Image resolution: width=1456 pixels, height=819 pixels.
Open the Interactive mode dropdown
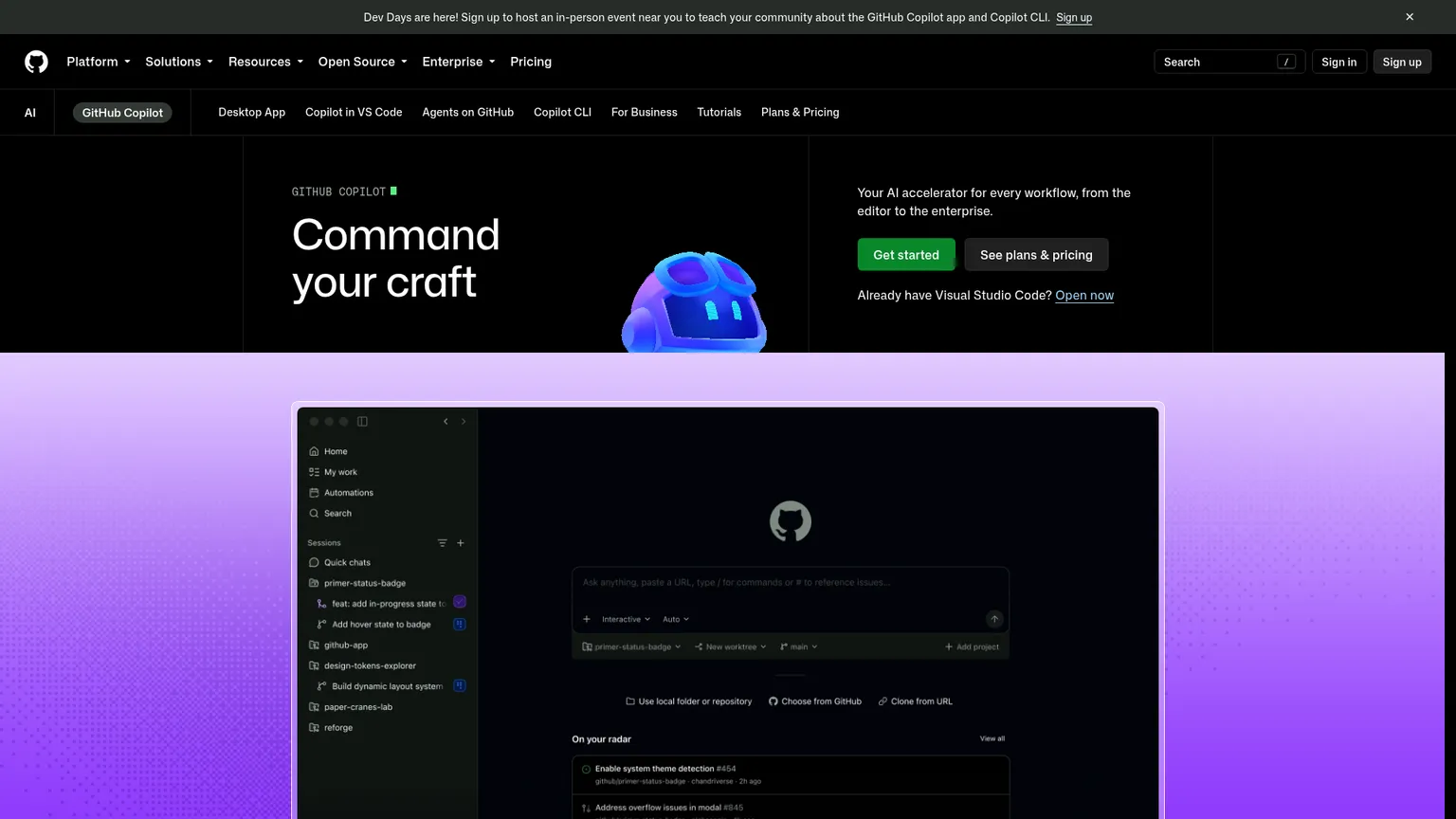tap(626, 619)
